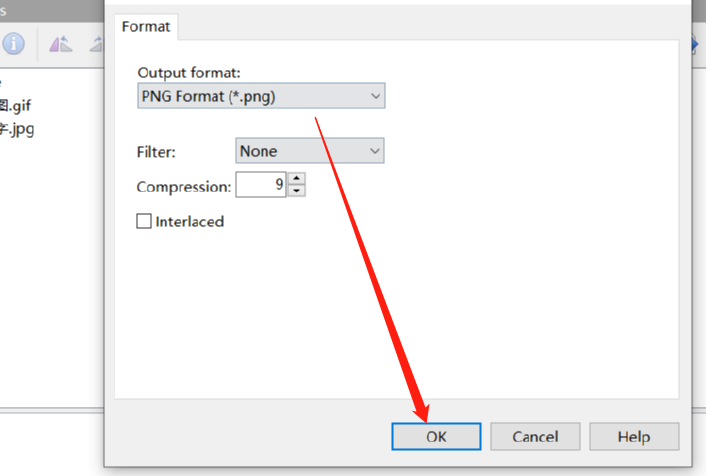The width and height of the screenshot is (710, 476).
Task: Open the Filter dropdown showing None
Action: pyautogui.click(x=310, y=151)
